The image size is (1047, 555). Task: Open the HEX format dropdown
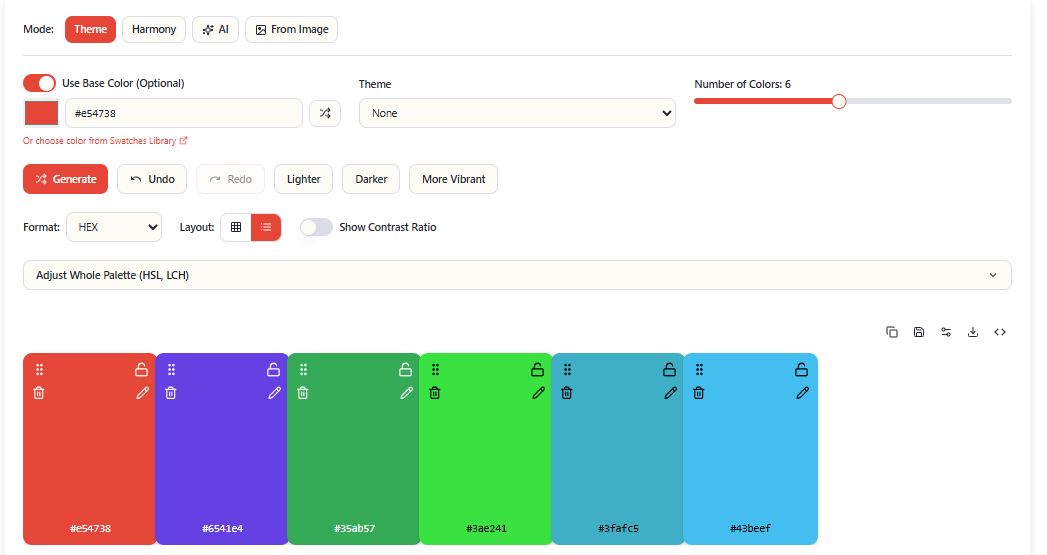113,227
